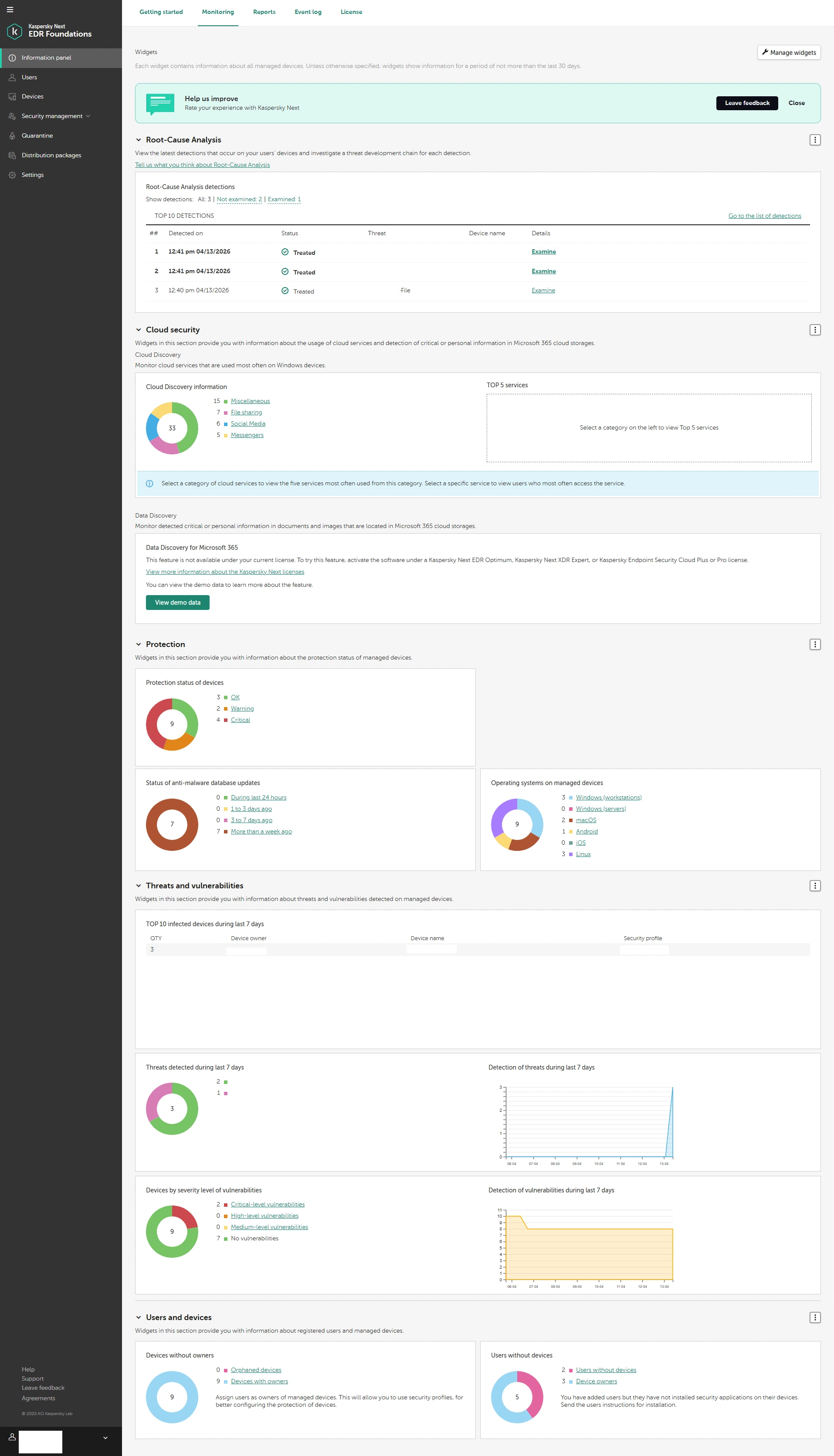Screen dimensions: 834x1456
Task: Collapse the Users and devices section
Action: tap(138, 1317)
